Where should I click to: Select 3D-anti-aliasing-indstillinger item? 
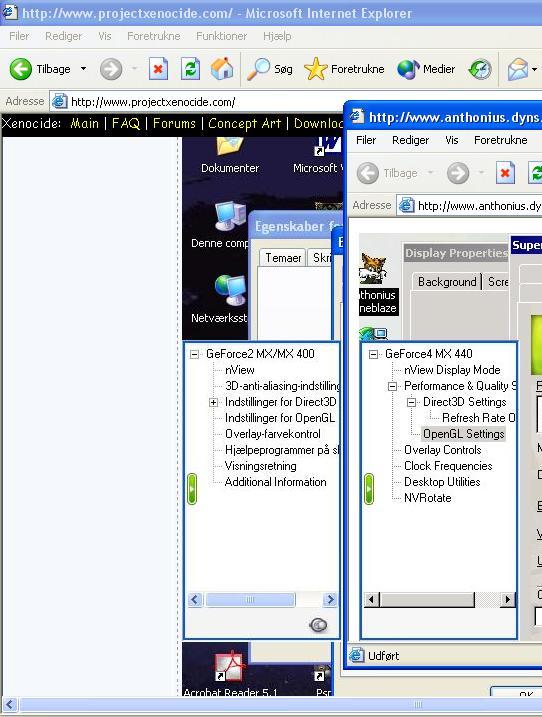tap(282, 386)
